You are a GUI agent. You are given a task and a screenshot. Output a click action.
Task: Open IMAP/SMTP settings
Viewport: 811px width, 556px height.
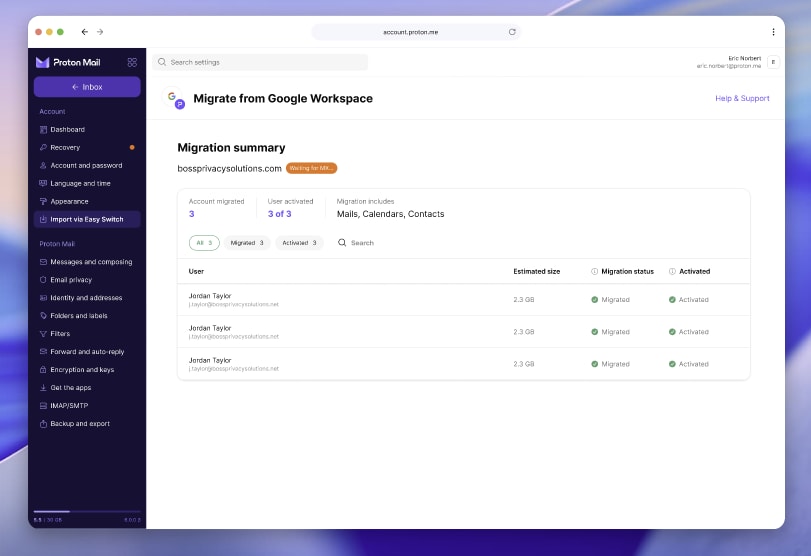click(87, 405)
